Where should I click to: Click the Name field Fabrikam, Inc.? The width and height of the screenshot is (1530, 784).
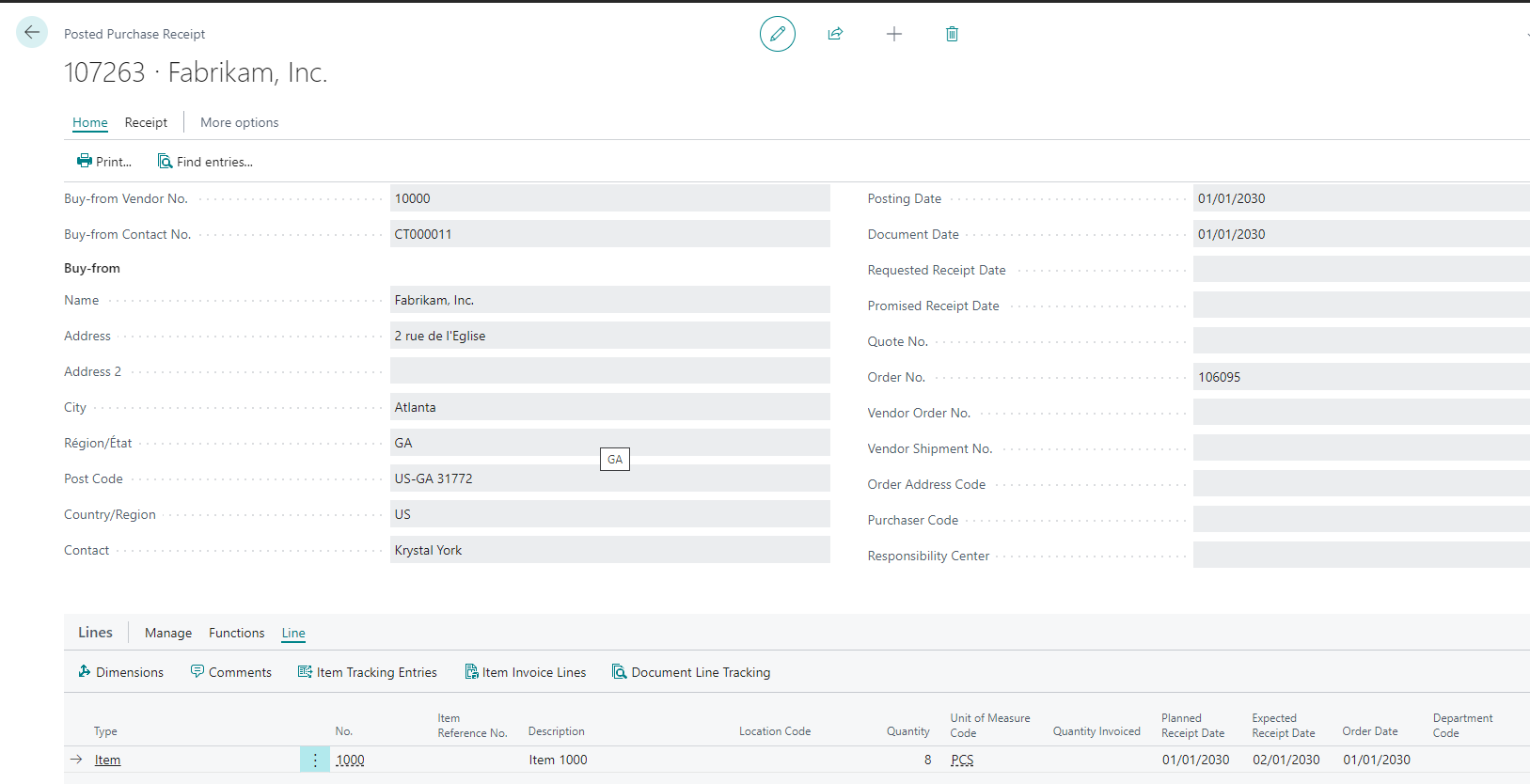(x=610, y=300)
